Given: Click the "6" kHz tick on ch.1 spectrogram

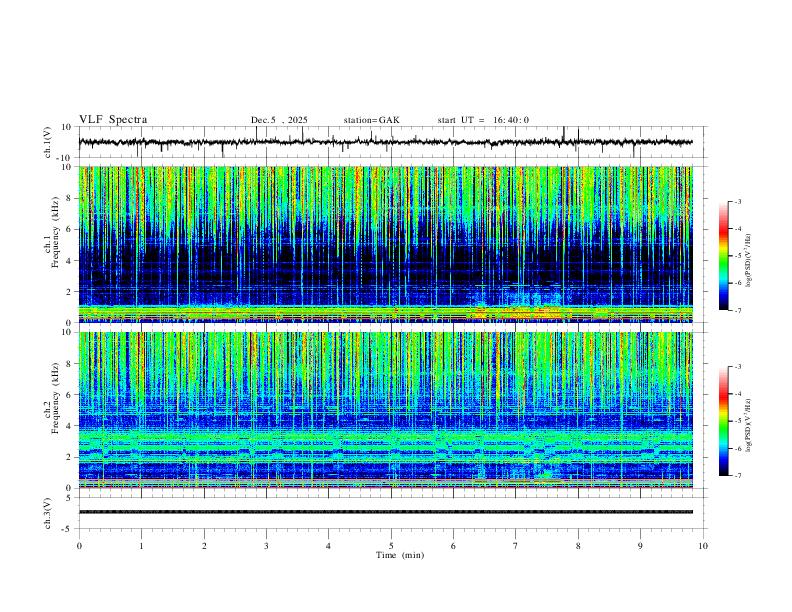Looking at the screenshot, I should click(69, 229).
